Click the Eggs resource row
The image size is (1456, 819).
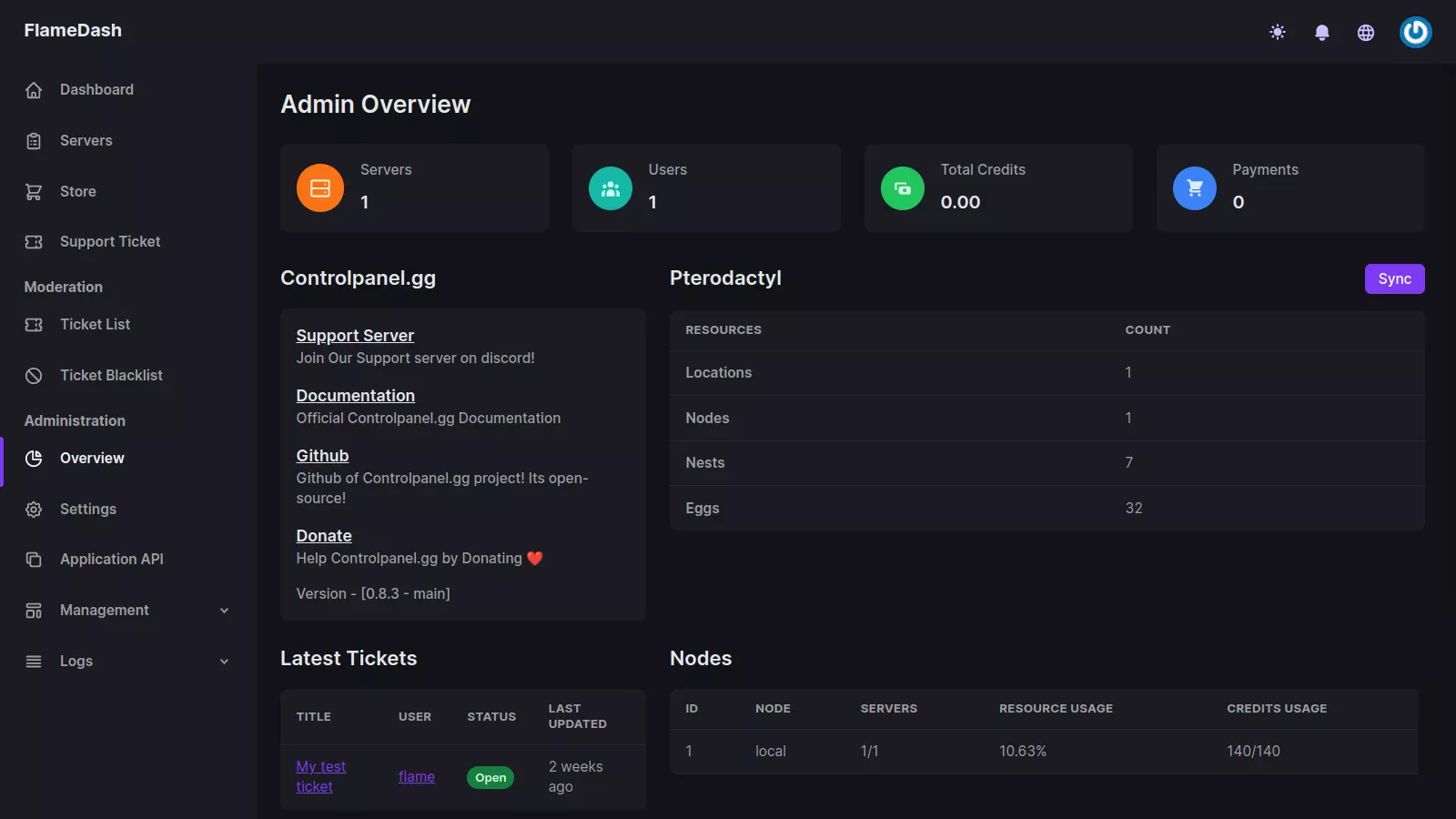coord(1047,509)
